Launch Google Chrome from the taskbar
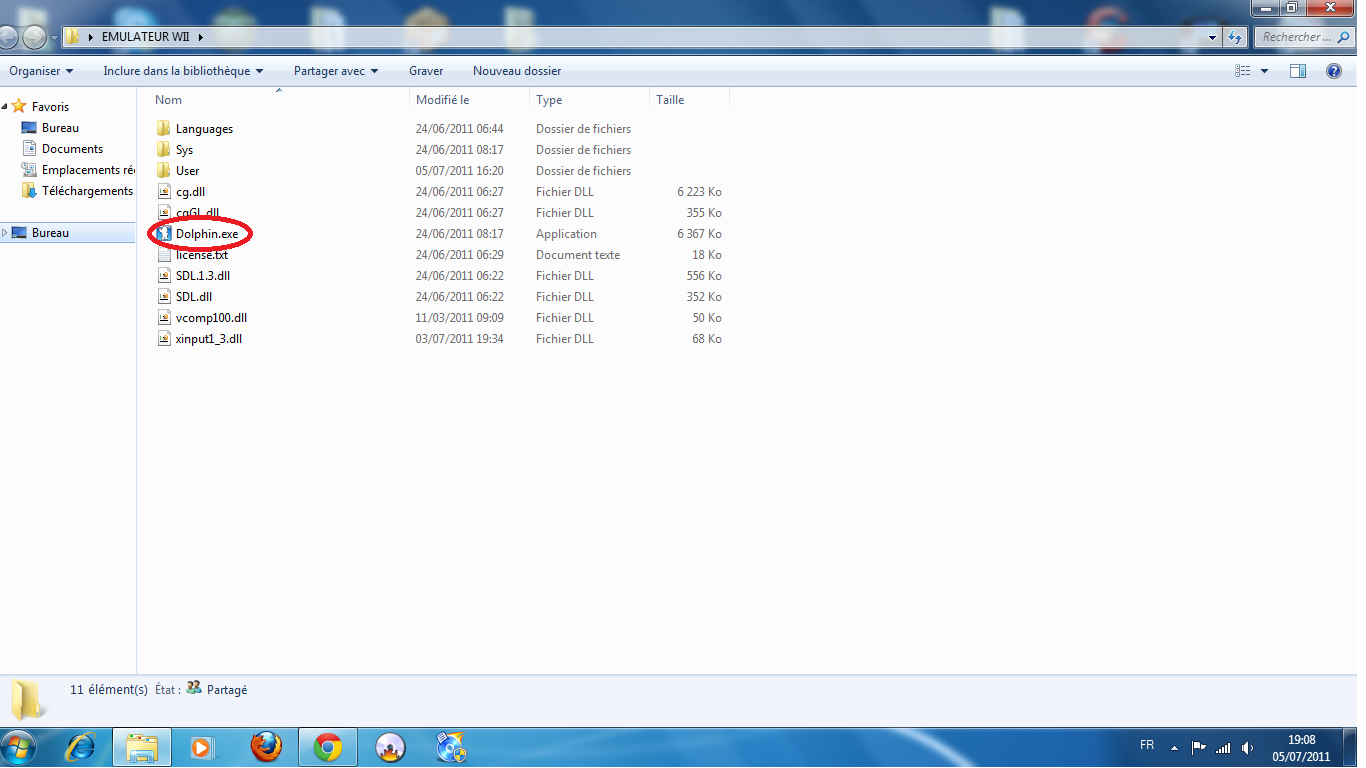 click(328, 747)
